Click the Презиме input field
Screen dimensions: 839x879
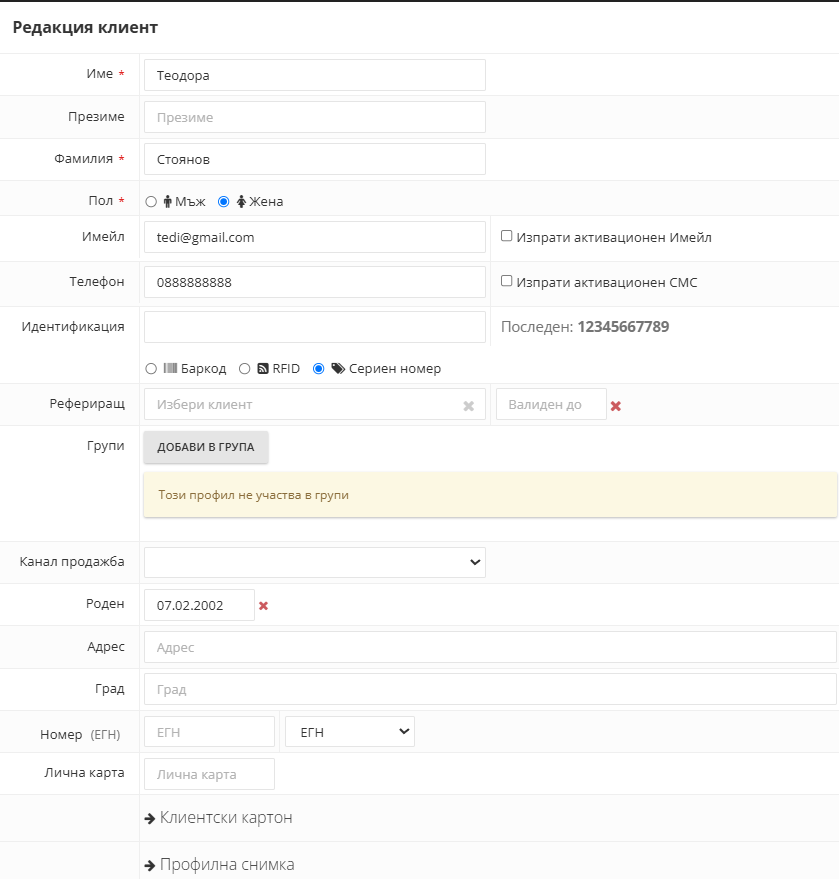click(x=315, y=117)
